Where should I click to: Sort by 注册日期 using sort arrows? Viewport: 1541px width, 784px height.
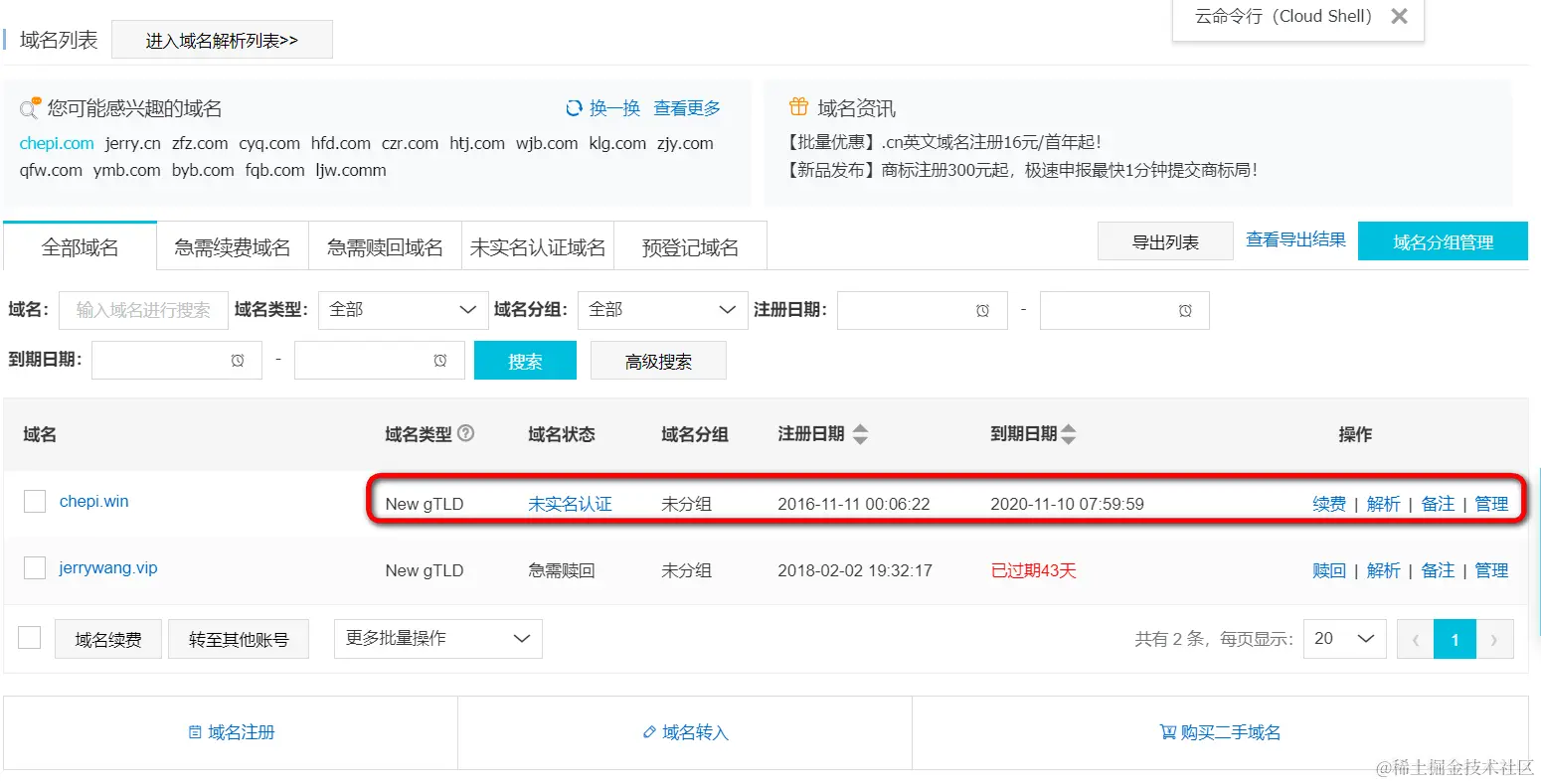click(x=860, y=434)
